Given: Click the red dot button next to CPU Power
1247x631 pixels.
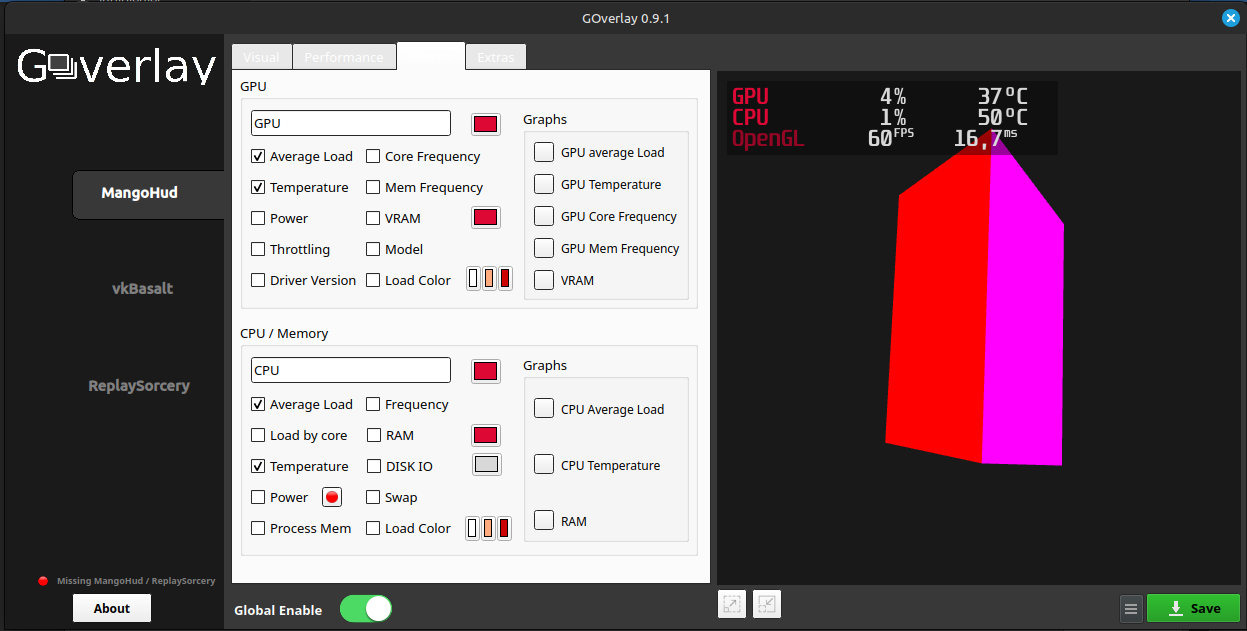Looking at the screenshot, I should [x=332, y=497].
